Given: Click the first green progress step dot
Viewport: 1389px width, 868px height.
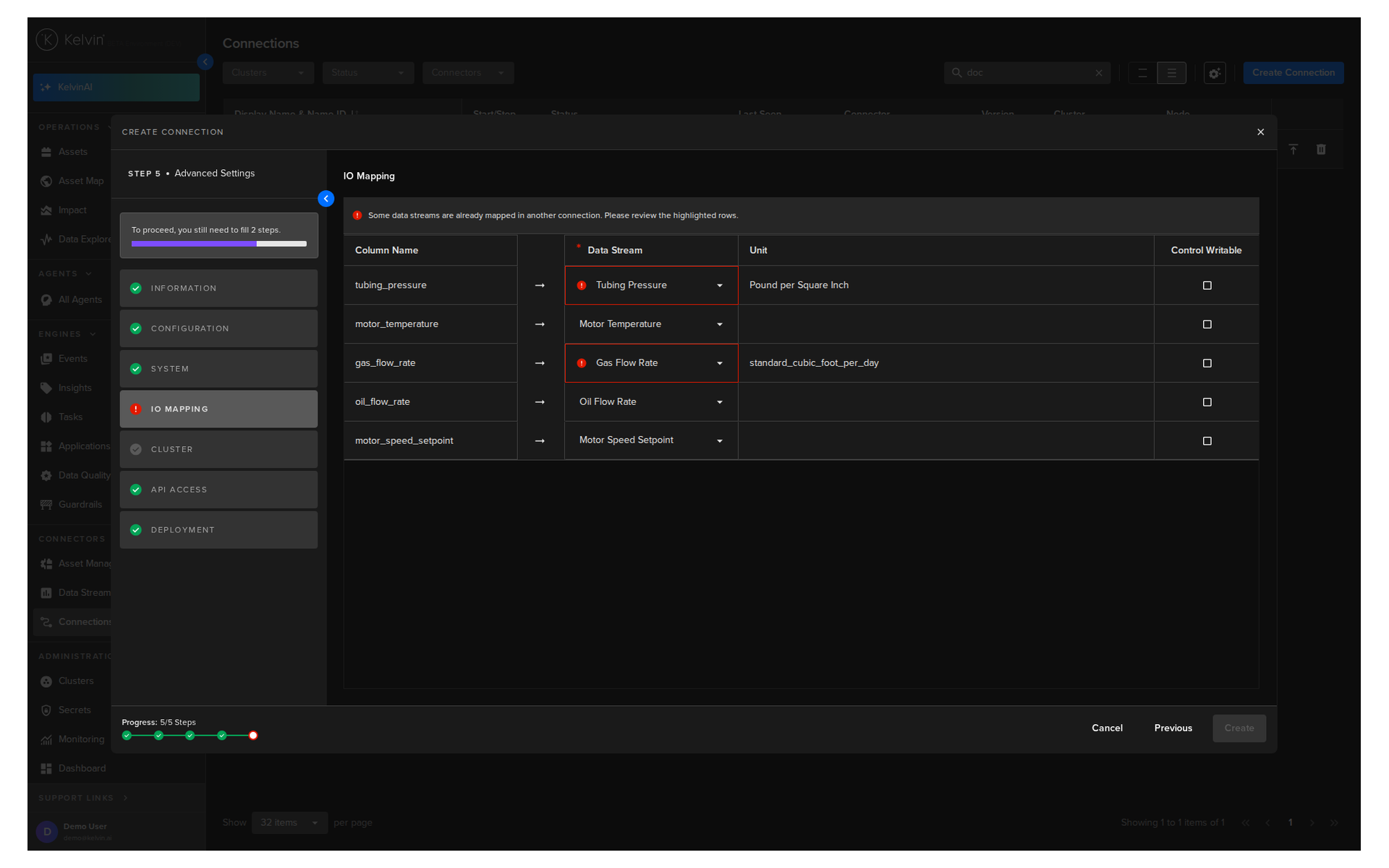Looking at the screenshot, I should (127, 736).
